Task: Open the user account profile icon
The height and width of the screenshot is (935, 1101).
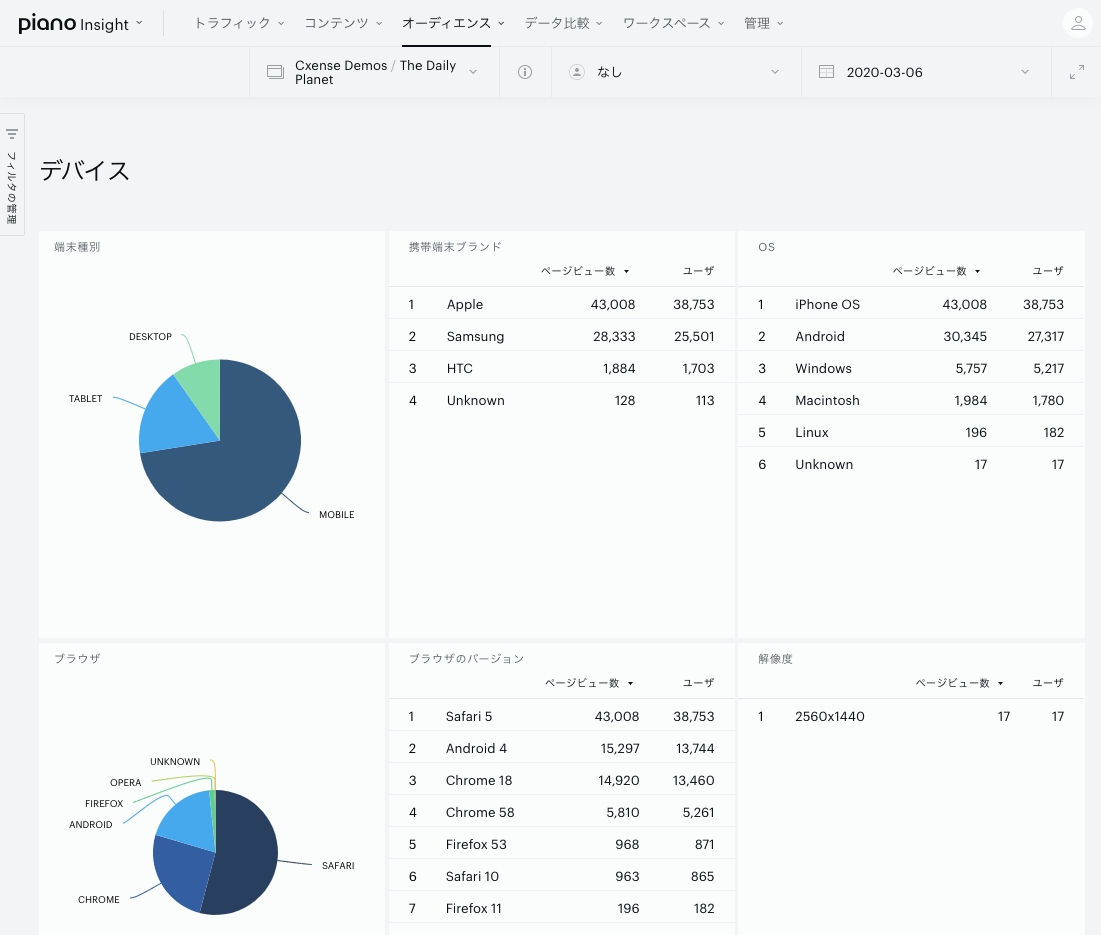Action: click(x=1078, y=23)
